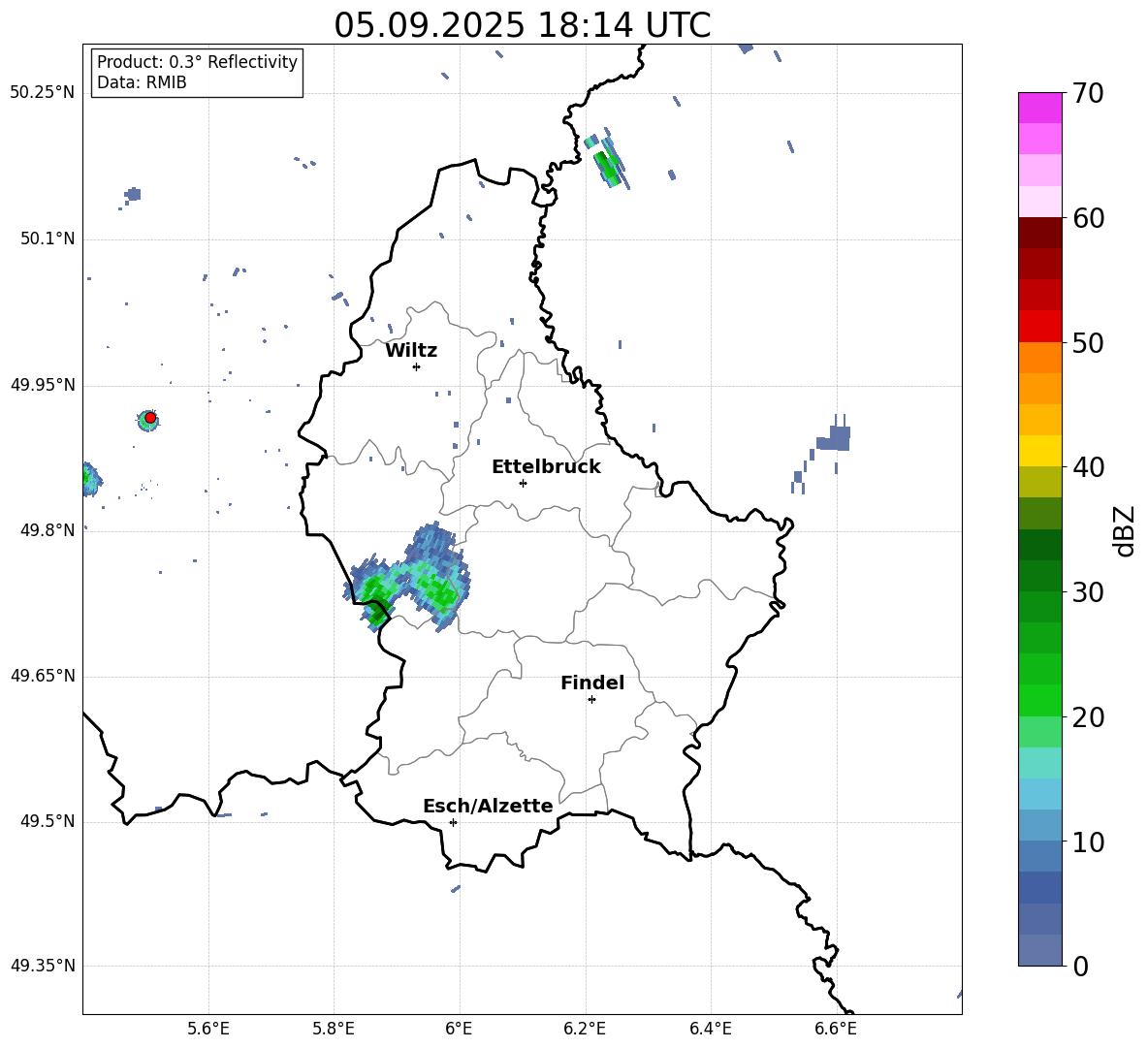Click the 6.4°E longitude label
This screenshot has width=1148, height=1048.
point(710,1029)
